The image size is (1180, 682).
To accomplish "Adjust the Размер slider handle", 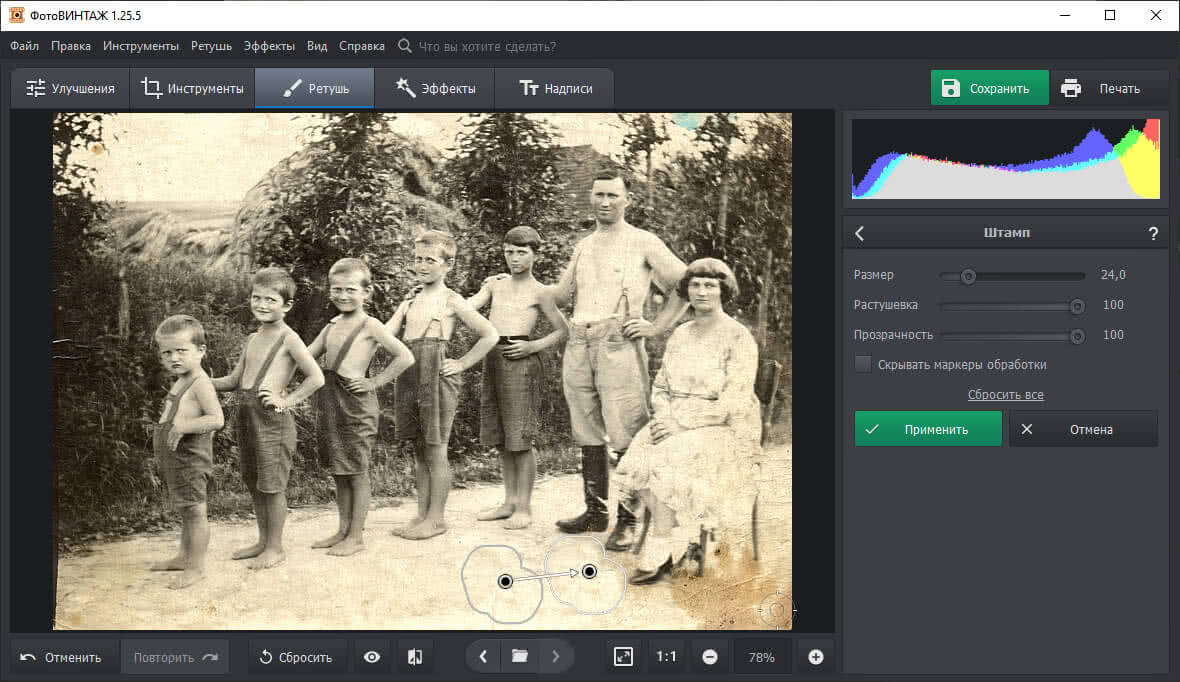I will pos(968,276).
